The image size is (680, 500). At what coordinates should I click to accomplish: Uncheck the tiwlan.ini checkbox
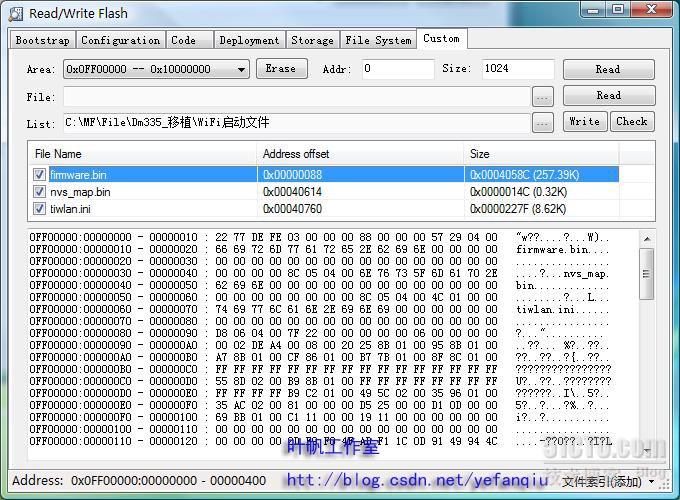coord(39,209)
